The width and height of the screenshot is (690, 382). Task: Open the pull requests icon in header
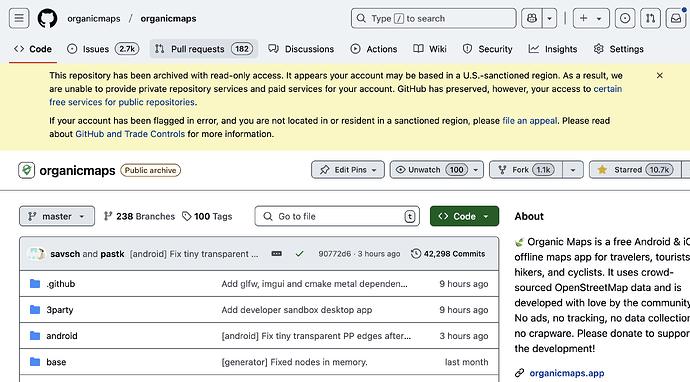pos(650,18)
